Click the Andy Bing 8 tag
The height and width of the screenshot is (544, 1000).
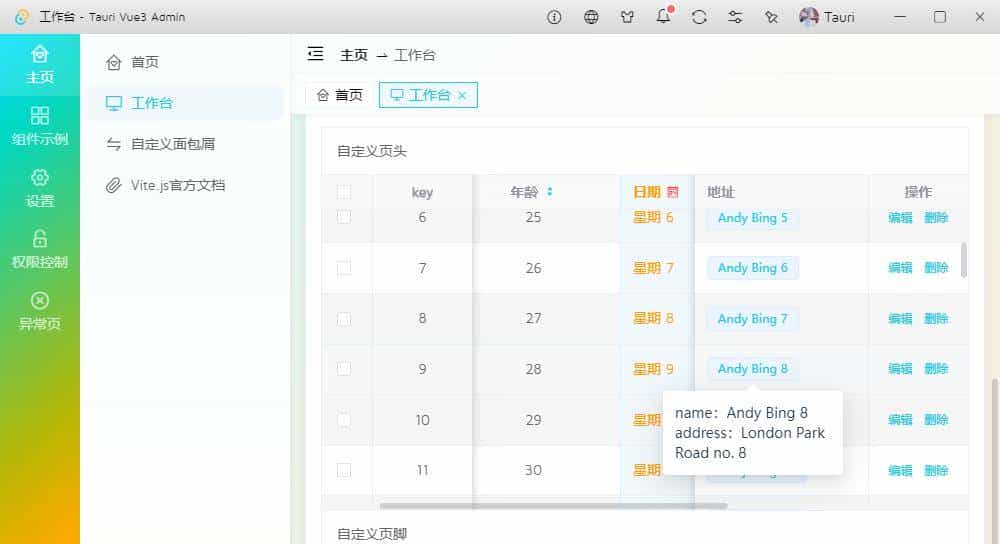point(753,369)
